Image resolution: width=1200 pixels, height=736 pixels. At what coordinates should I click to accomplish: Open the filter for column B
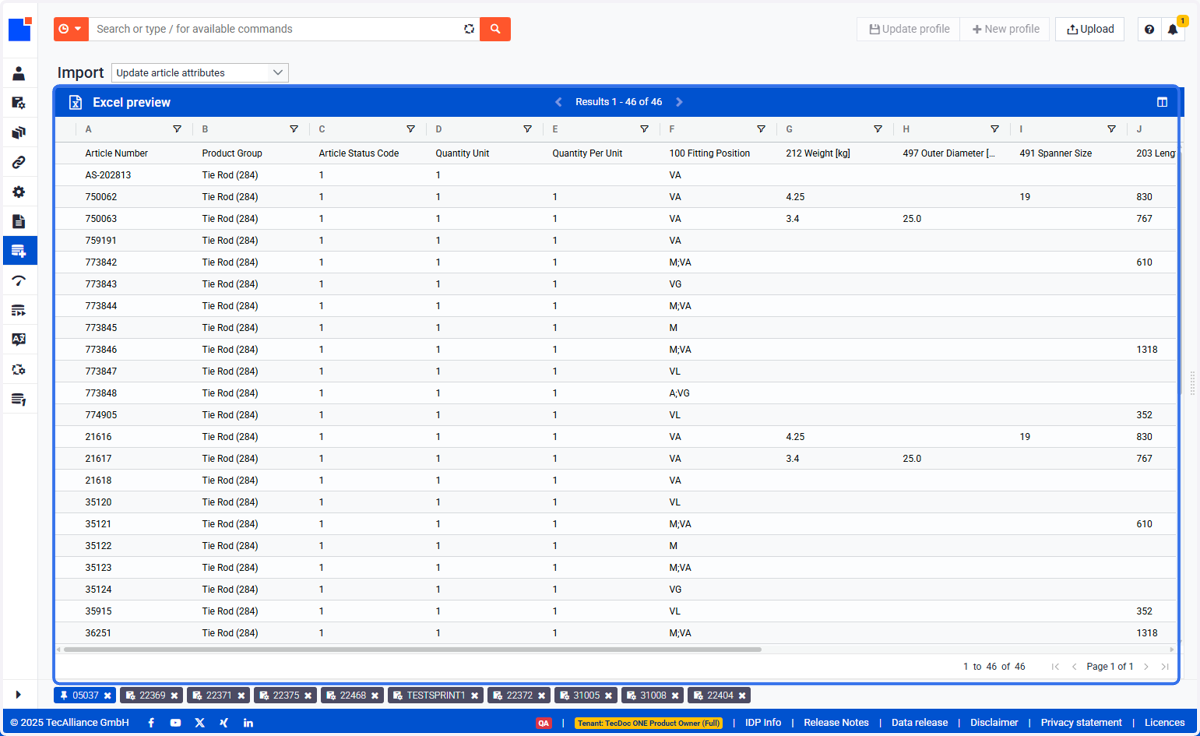tap(294, 129)
